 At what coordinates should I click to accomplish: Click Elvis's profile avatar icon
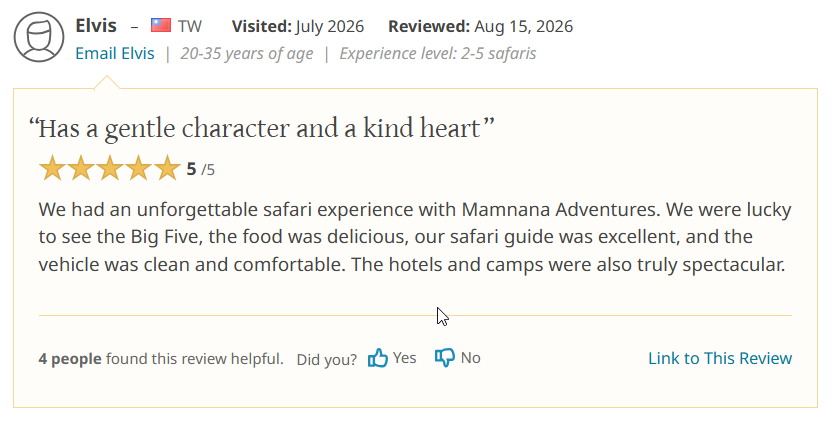coord(39,37)
